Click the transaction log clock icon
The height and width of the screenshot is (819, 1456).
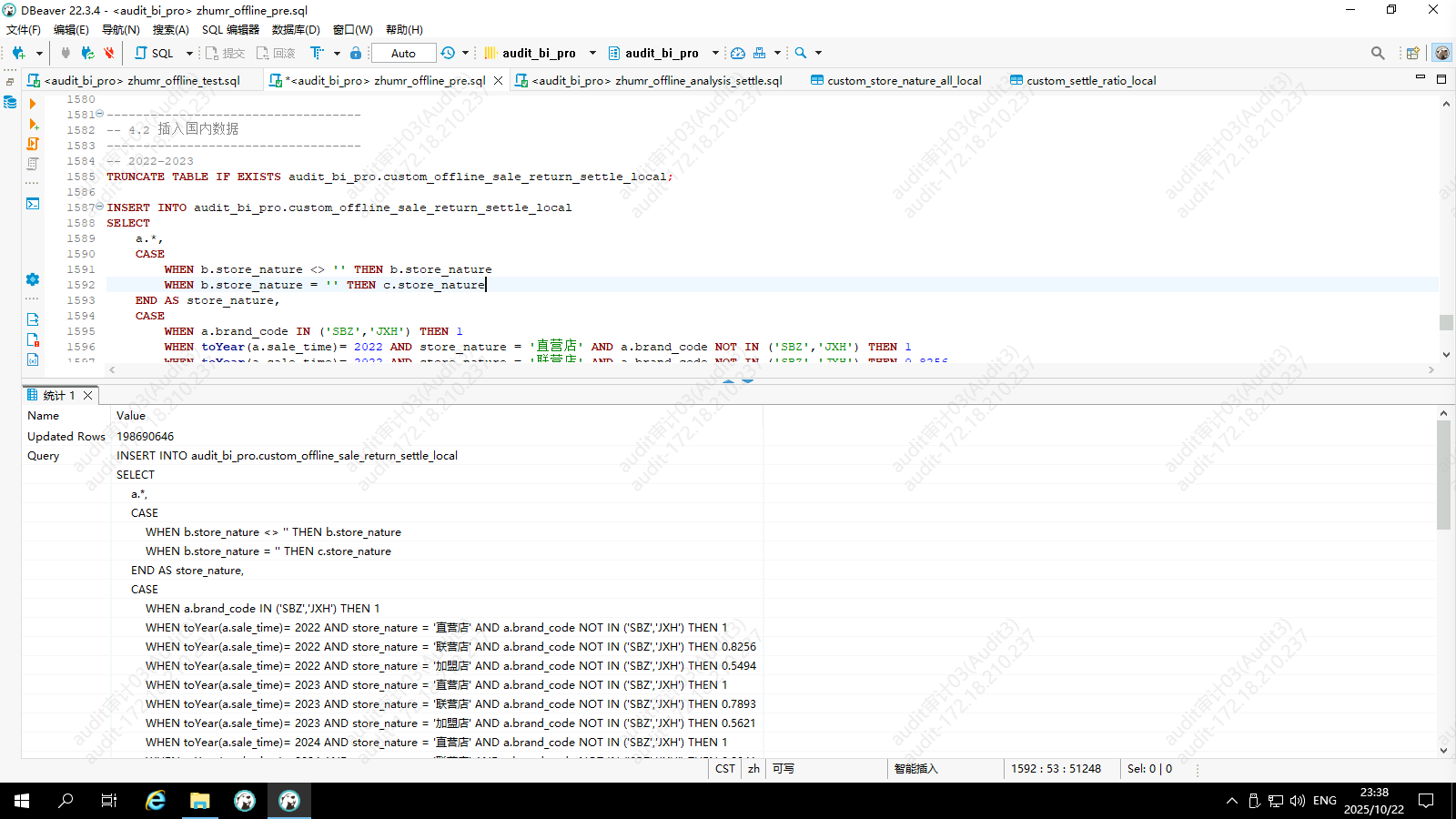point(448,53)
